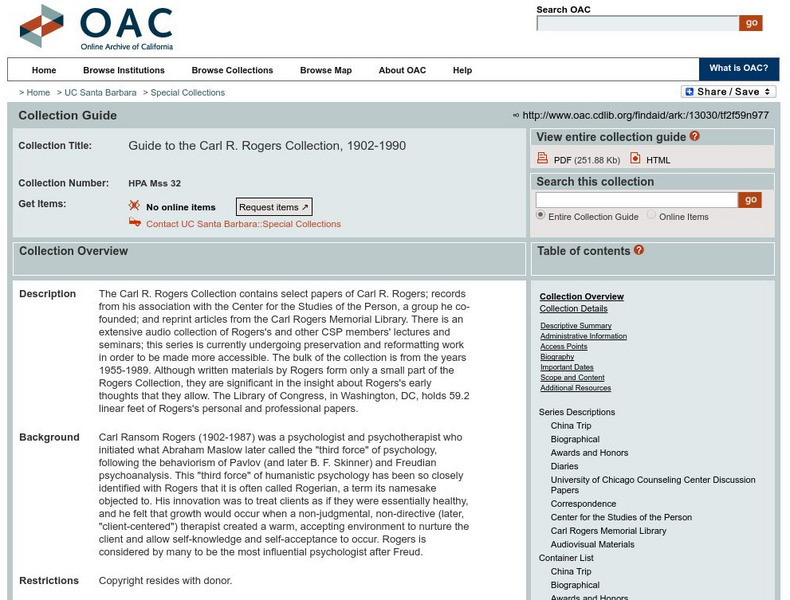Open Biography link in table of contents
Screen dimensions: 790x600
click(557, 357)
